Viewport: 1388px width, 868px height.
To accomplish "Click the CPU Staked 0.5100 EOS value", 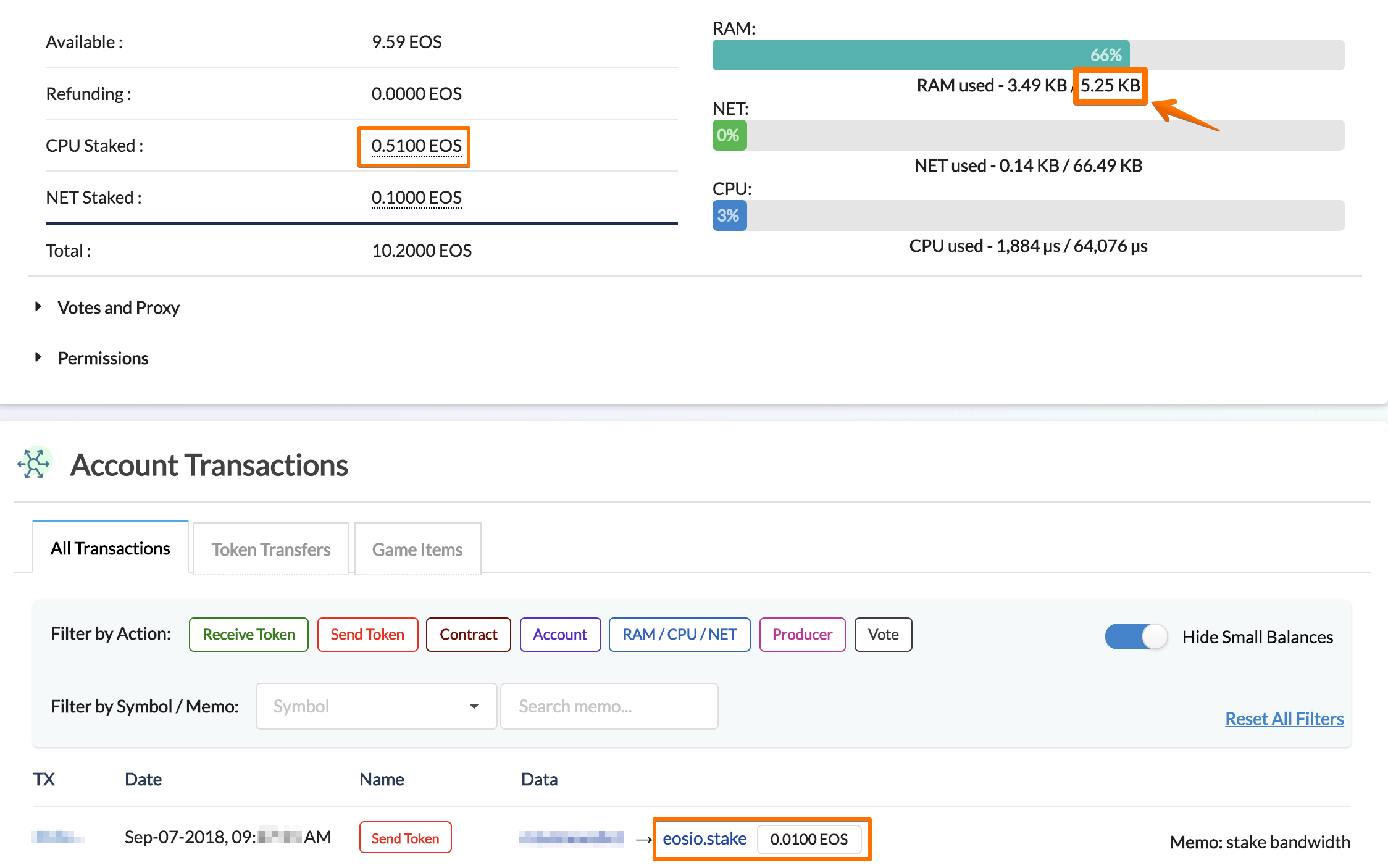I will tap(417, 146).
